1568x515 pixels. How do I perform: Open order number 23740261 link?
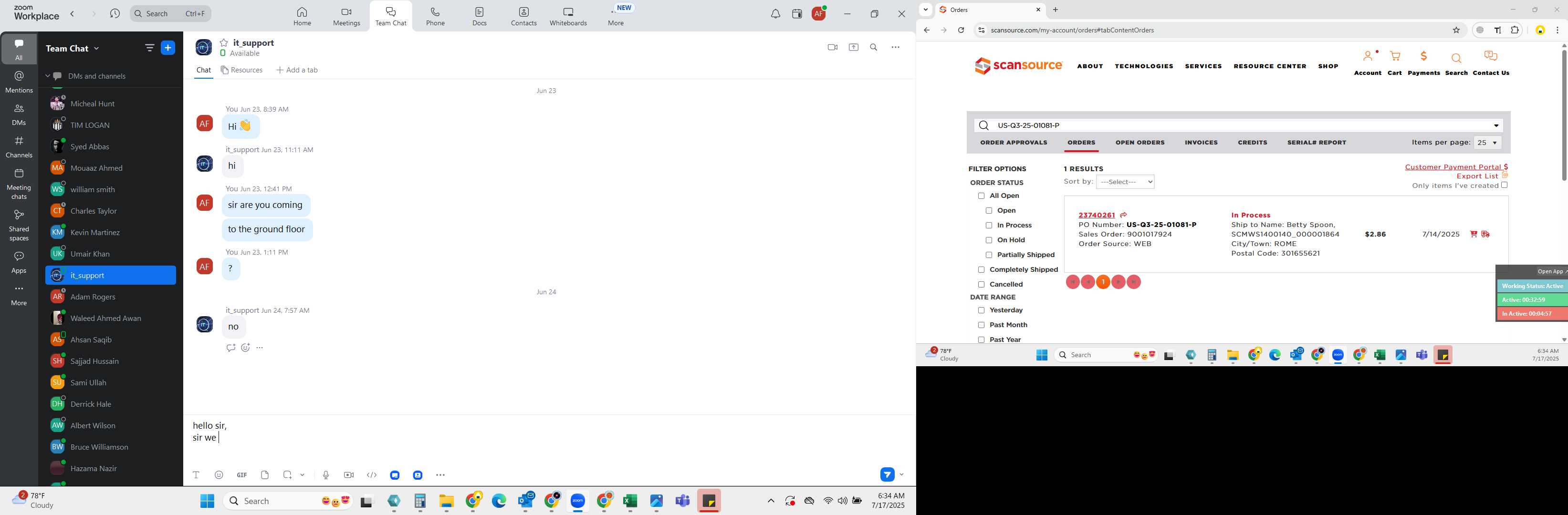[1096, 215]
